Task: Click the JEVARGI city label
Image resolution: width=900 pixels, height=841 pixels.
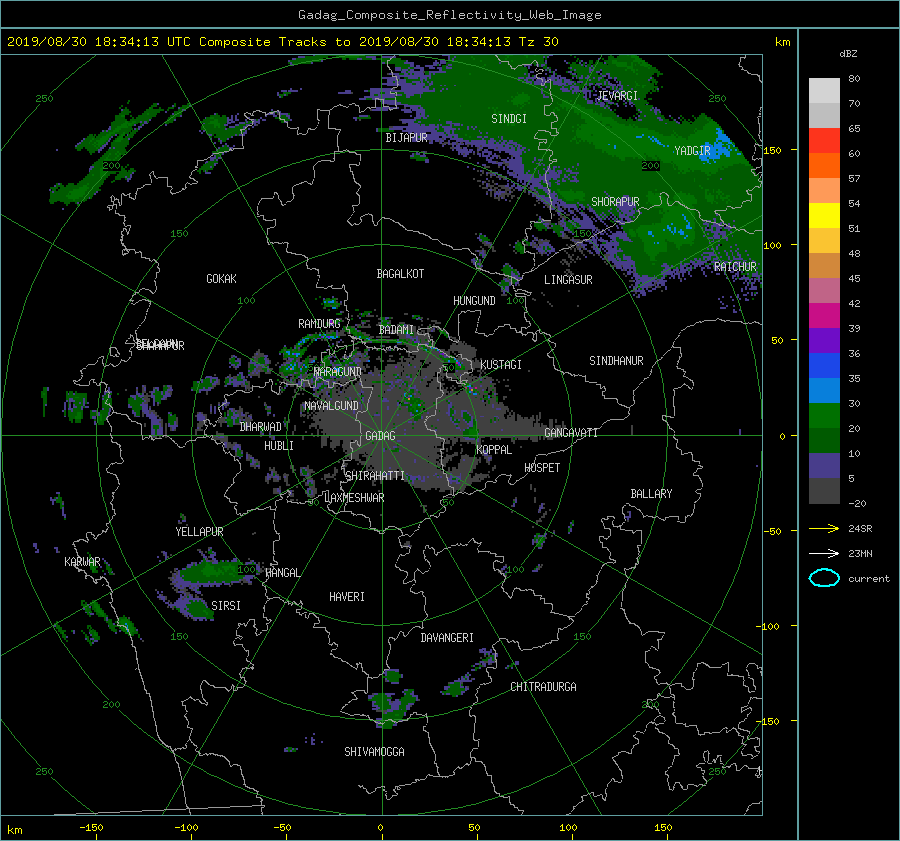Action: [617, 96]
